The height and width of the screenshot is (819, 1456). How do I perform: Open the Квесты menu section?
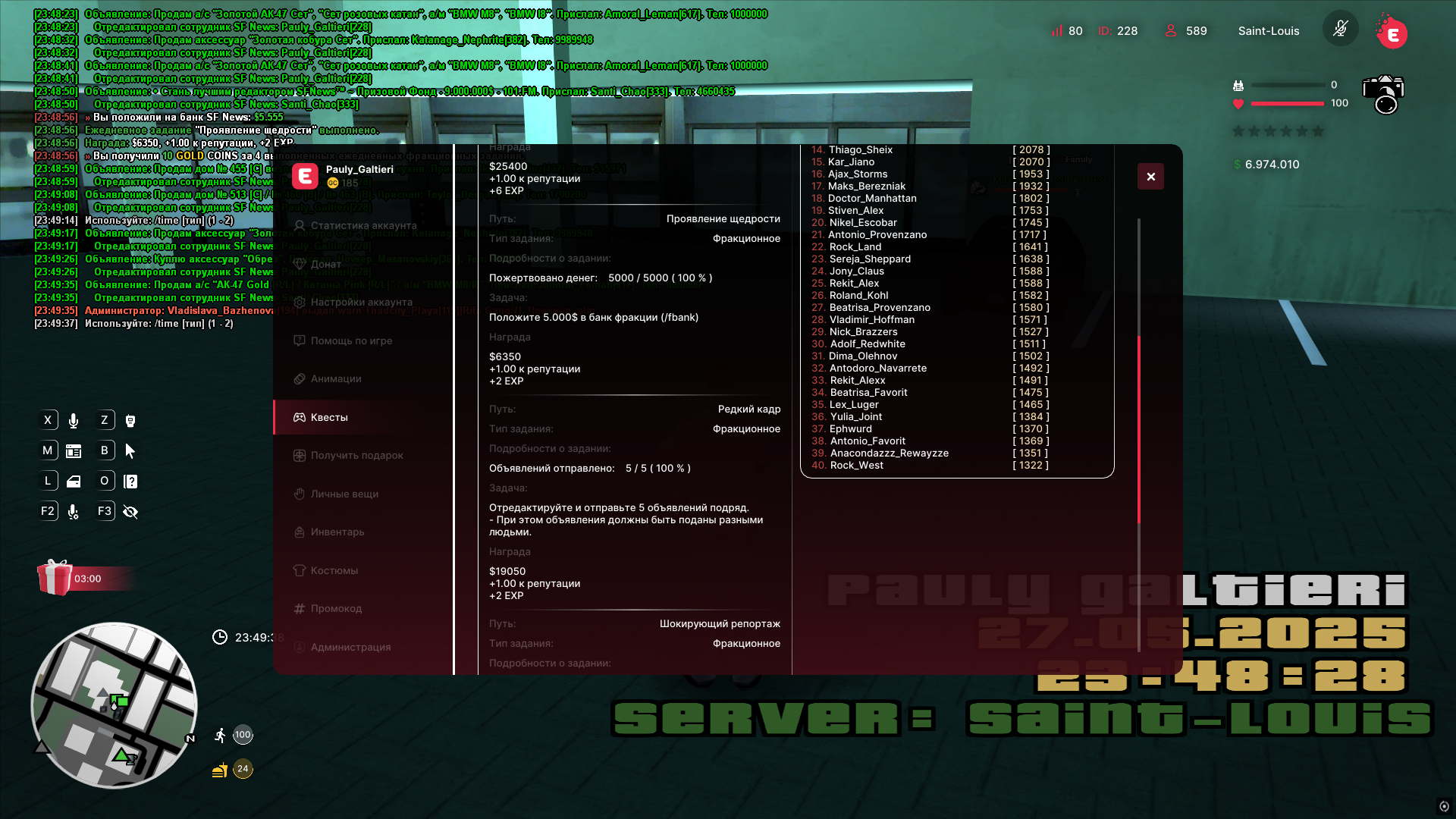tap(363, 417)
